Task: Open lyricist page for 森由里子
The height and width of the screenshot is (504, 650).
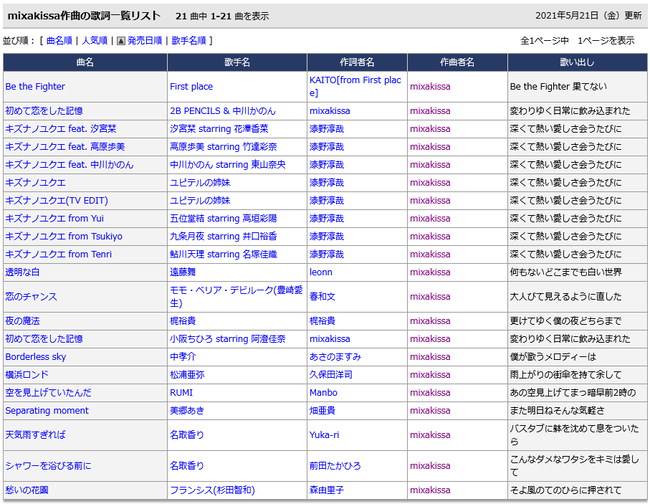Action: (327, 490)
